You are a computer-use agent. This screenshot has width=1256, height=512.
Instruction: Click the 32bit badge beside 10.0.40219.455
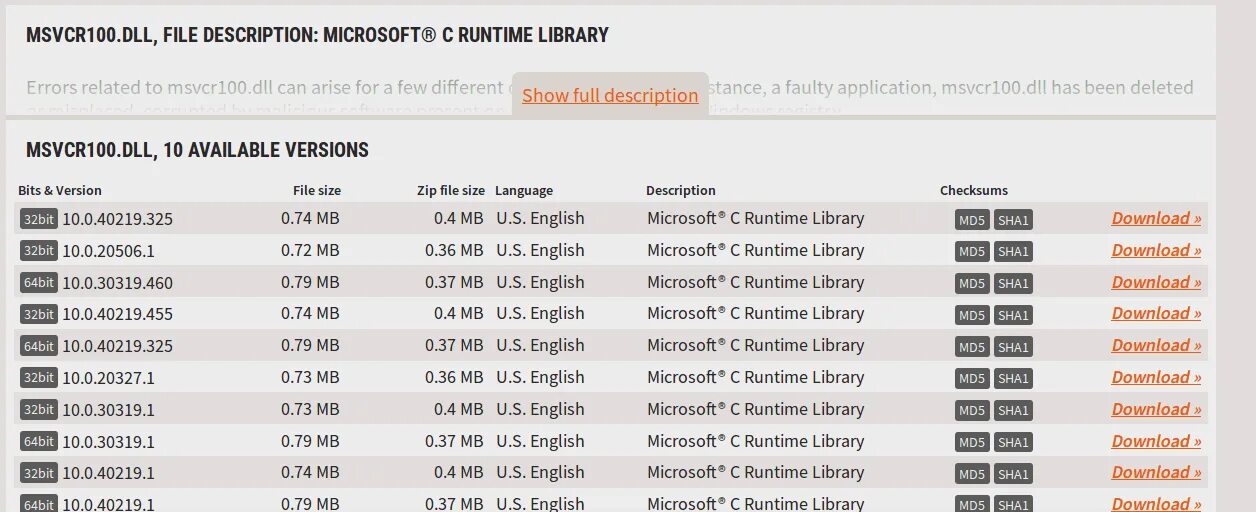39,314
